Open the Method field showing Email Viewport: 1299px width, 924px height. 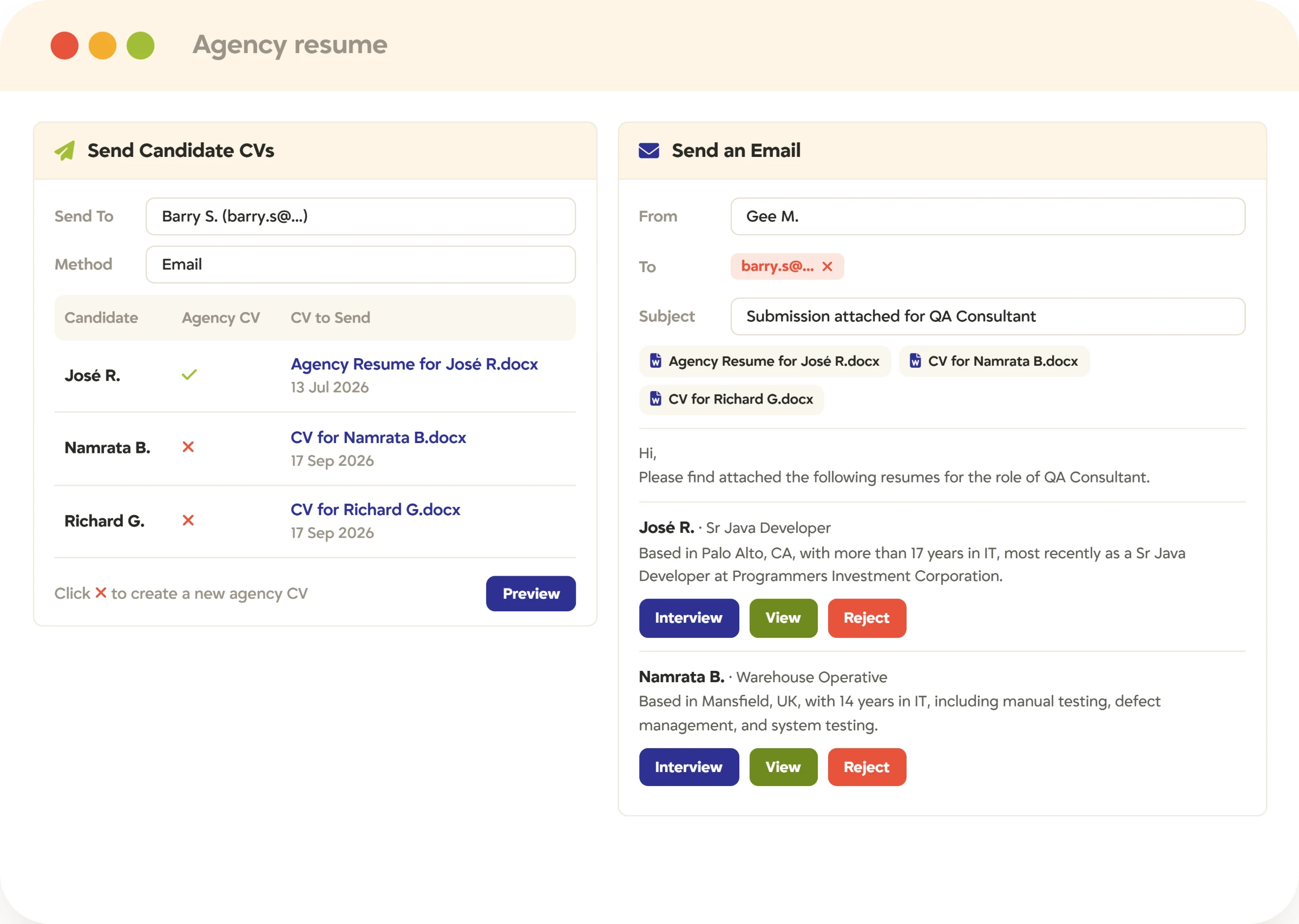click(360, 265)
